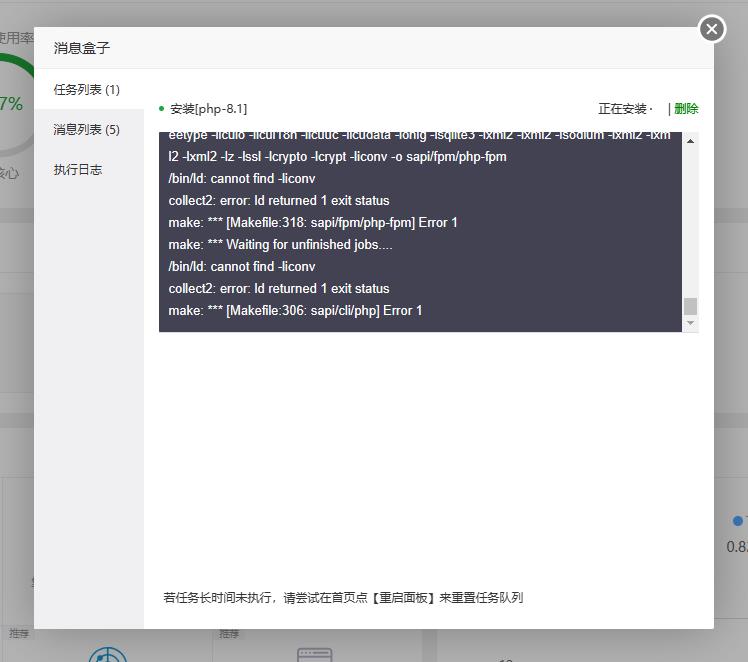Viewport: 748px width, 662px height.
Task: Click the green status dot beside 安装[php-8.1]
Action: coord(162,109)
